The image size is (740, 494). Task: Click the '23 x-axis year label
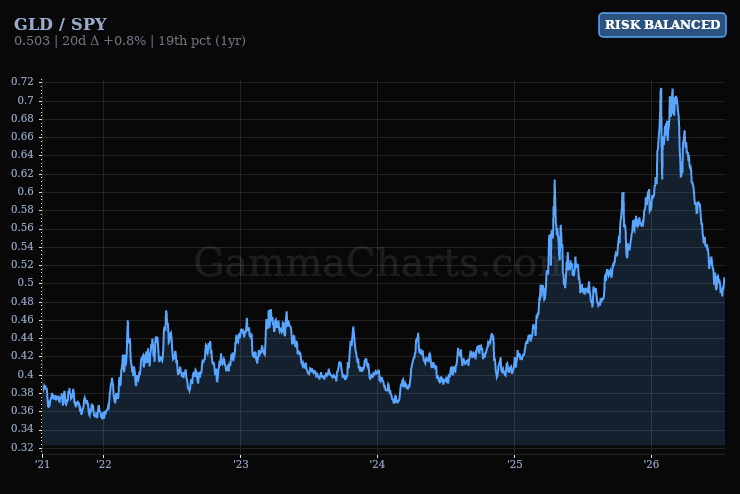pos(241,465)
